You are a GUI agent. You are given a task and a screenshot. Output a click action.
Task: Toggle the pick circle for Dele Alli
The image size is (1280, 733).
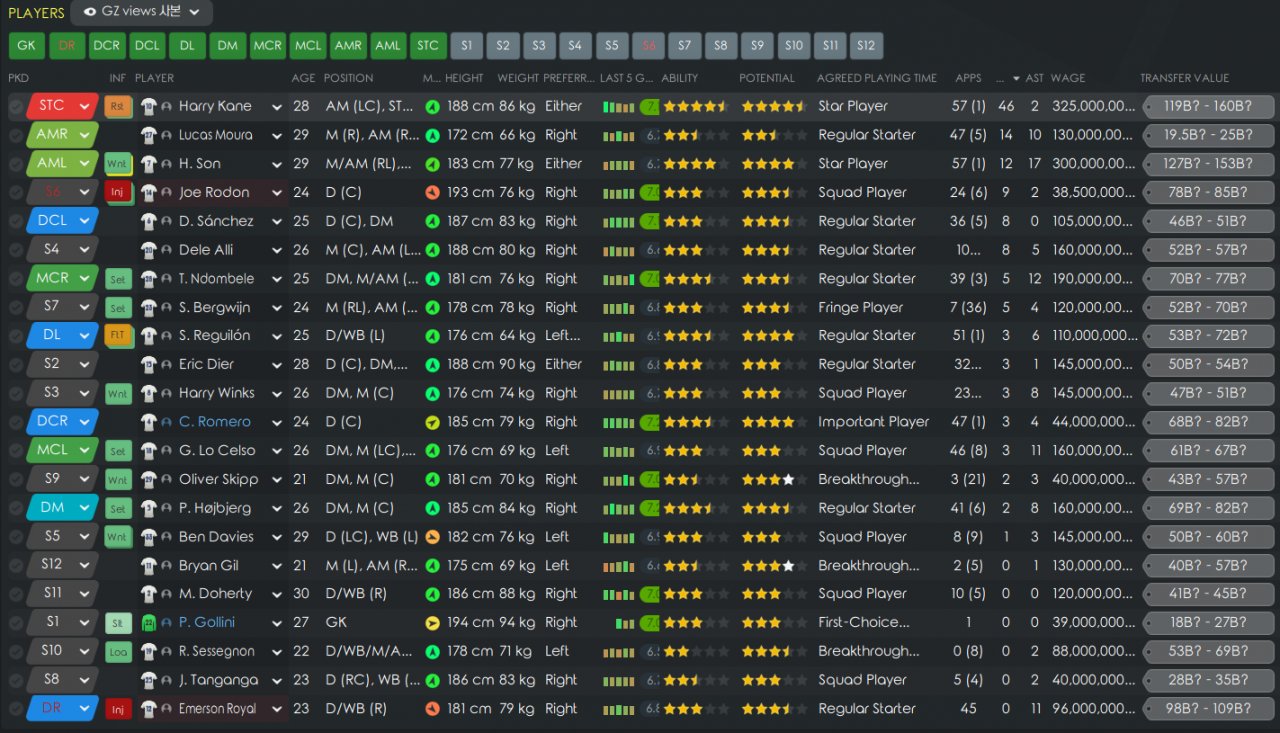coord(16,250)
